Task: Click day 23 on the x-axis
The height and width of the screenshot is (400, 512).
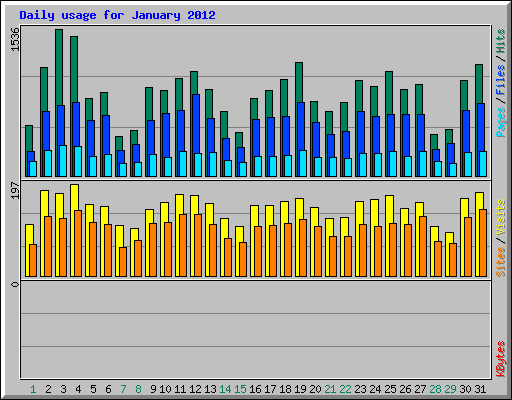Action: [360, 389]
